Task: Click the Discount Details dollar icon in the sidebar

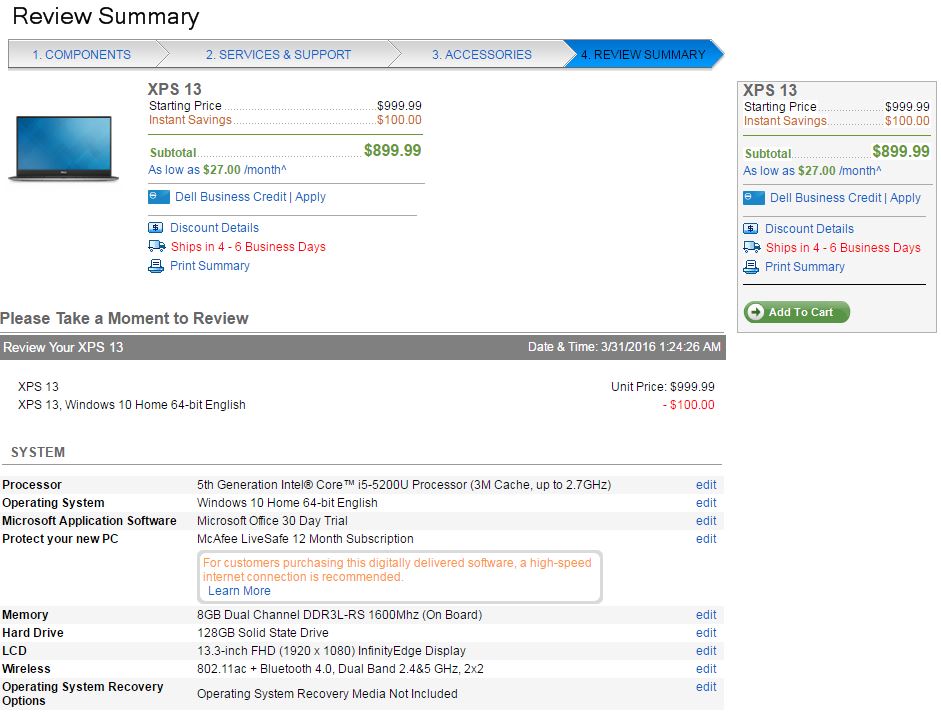Action: (751, 229)
